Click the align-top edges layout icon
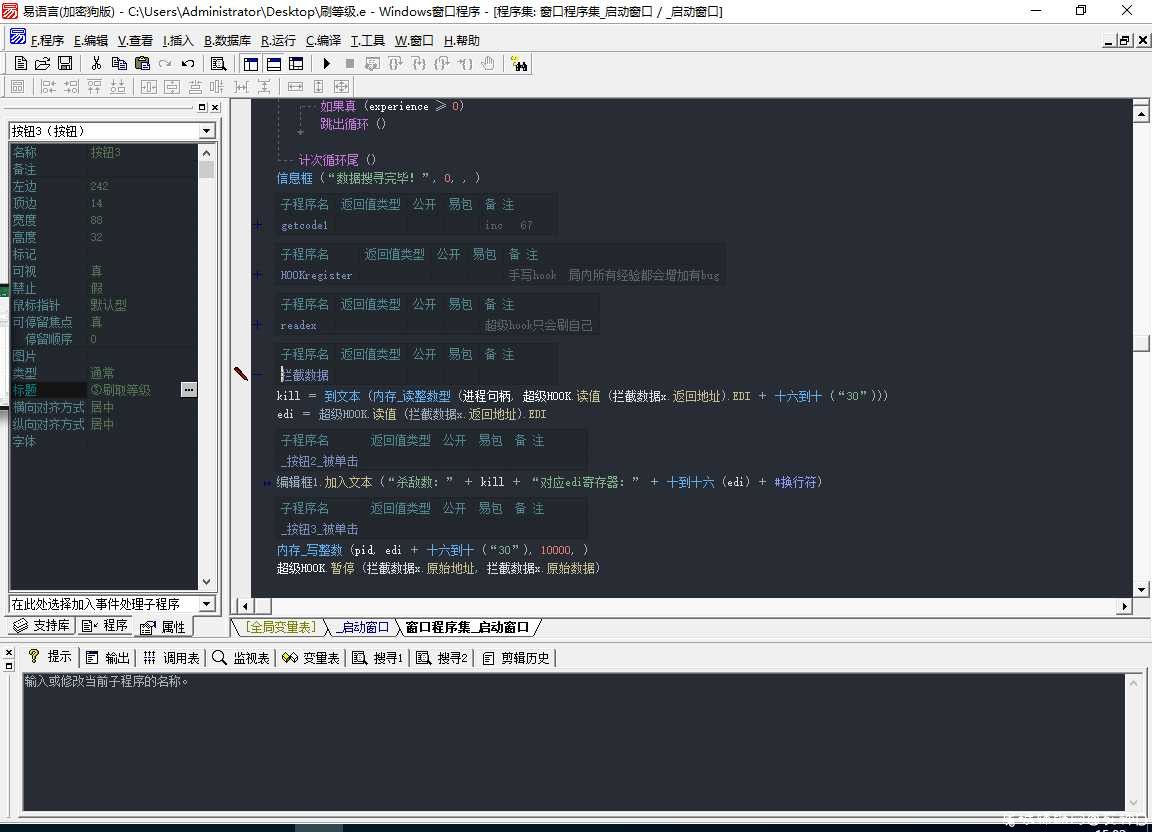Screen dimensions: 1152x832 pyautogui.click(x=94, y=87)
